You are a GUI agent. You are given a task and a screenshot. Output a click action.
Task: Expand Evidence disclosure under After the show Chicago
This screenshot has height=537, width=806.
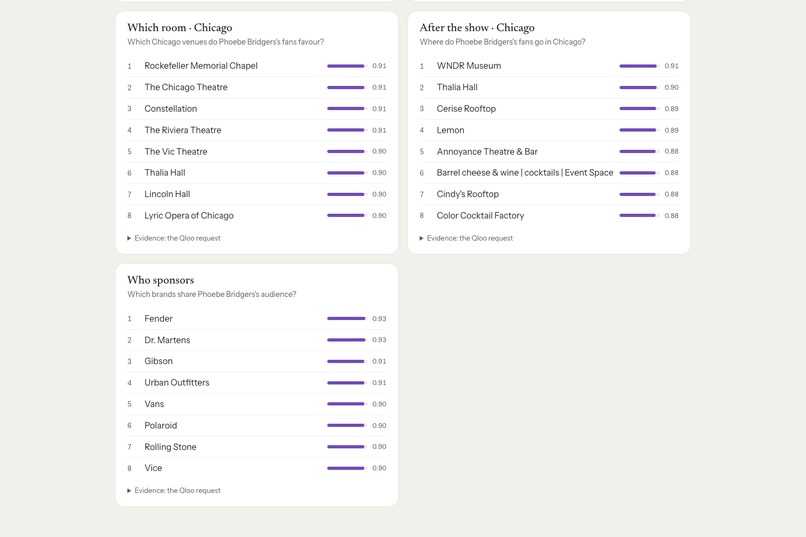pos(466,238)
